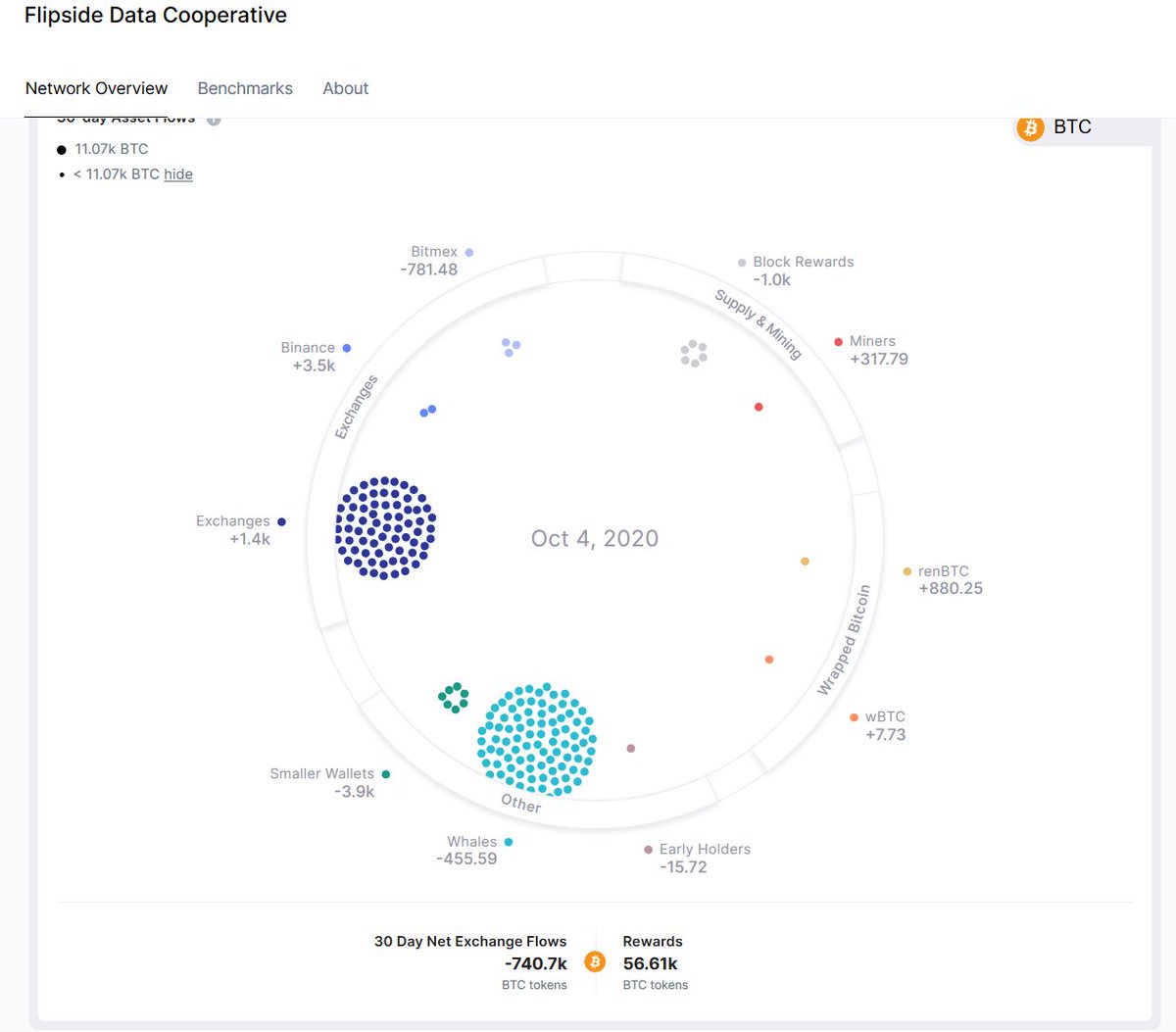This screenshot has height=1032, width=1176.
Task: Click the 30 Day Net Exchange Flows heading
Action: point(470,942)
